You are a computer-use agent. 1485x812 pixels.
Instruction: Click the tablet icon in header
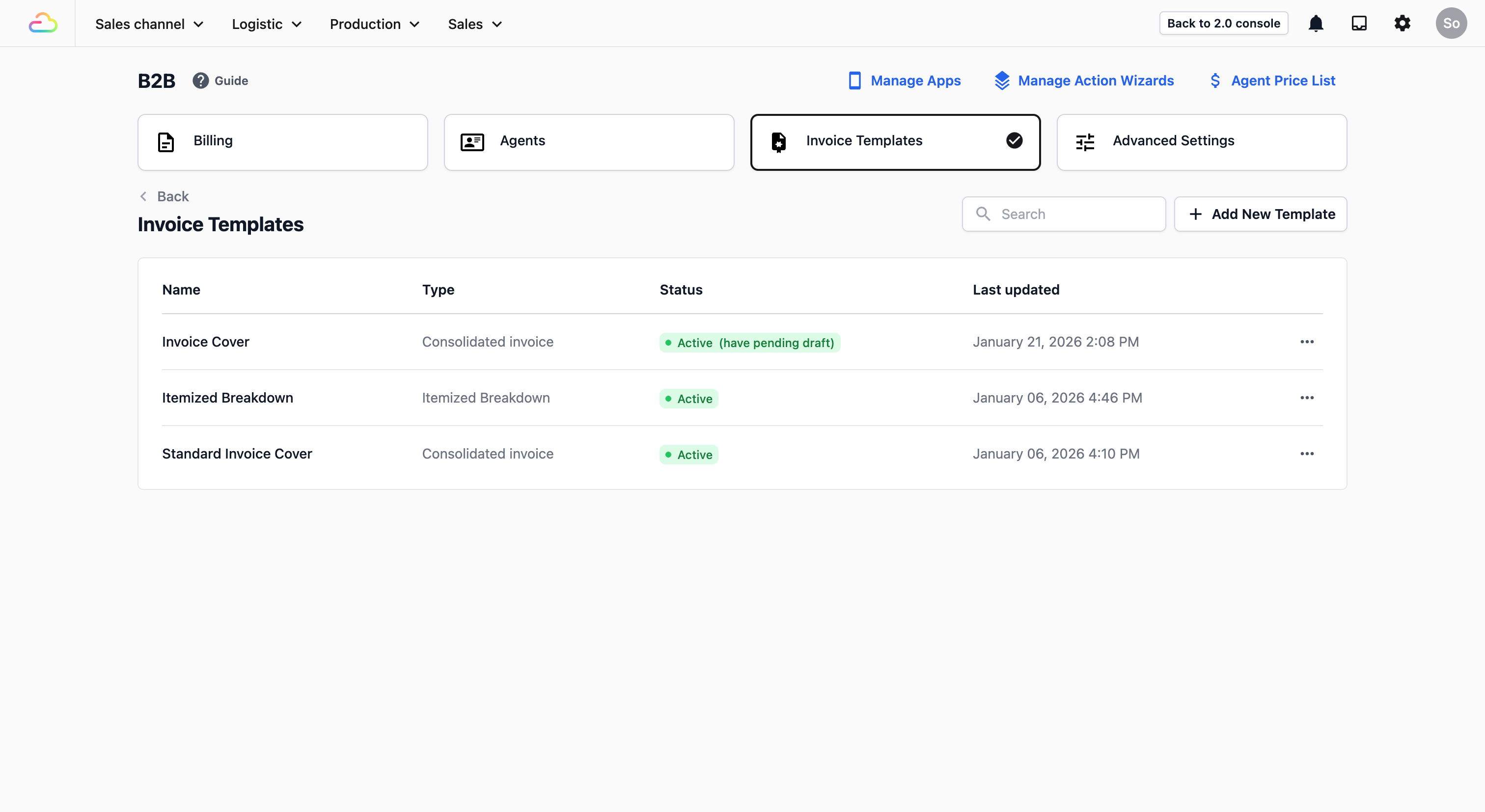1359,24
